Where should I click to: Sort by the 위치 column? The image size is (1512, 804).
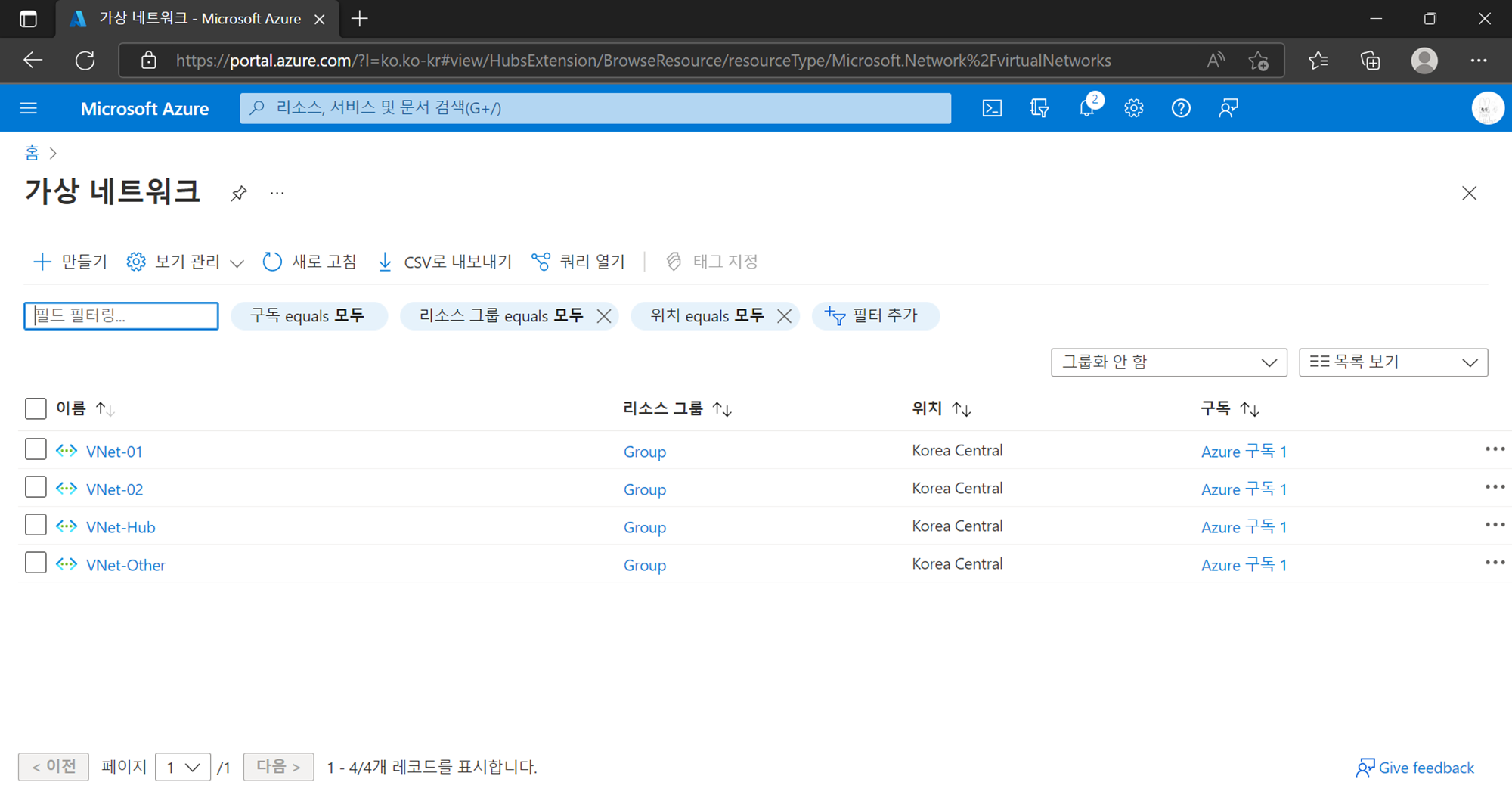click(941, 409)
